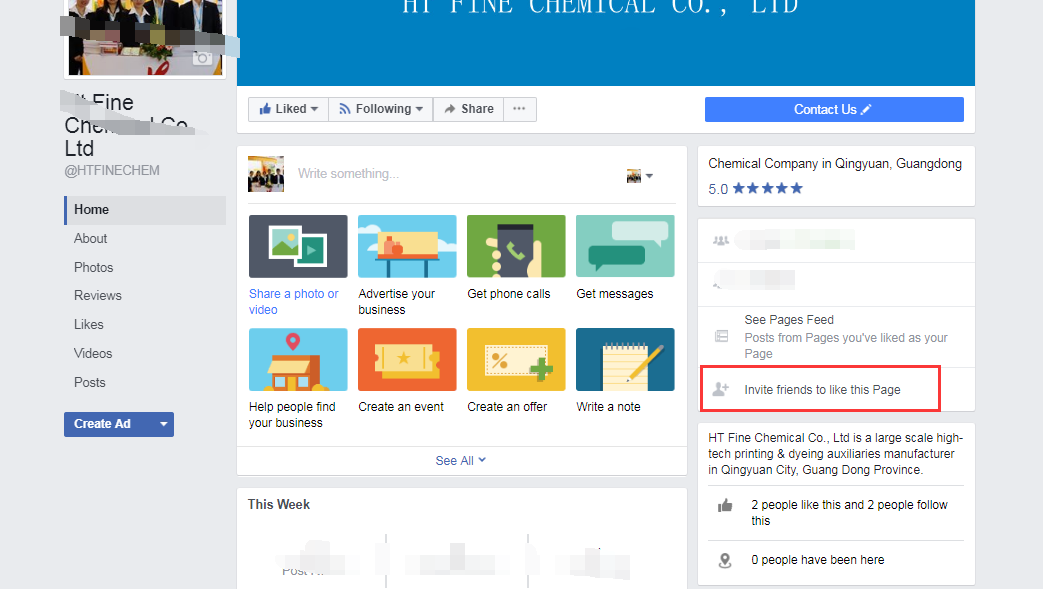Select the Create an event ticket icon

(x=407, y=359)
